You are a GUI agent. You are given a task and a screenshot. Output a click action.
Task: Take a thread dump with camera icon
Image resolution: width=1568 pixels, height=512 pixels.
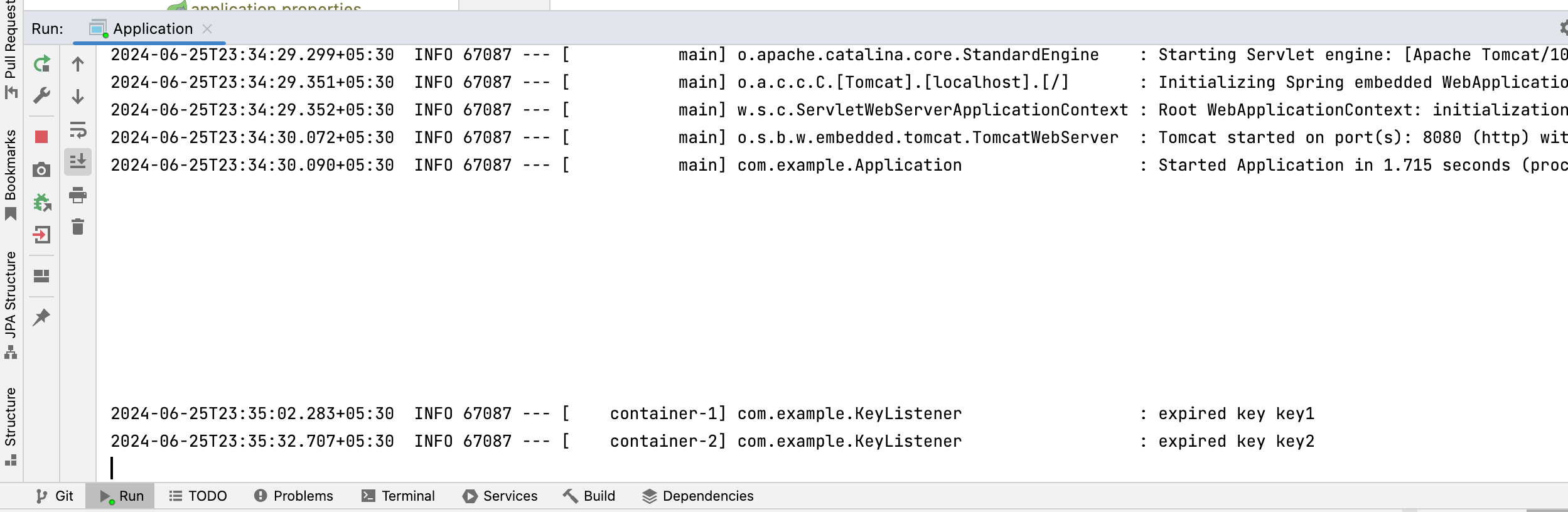(x=41, y=169)
